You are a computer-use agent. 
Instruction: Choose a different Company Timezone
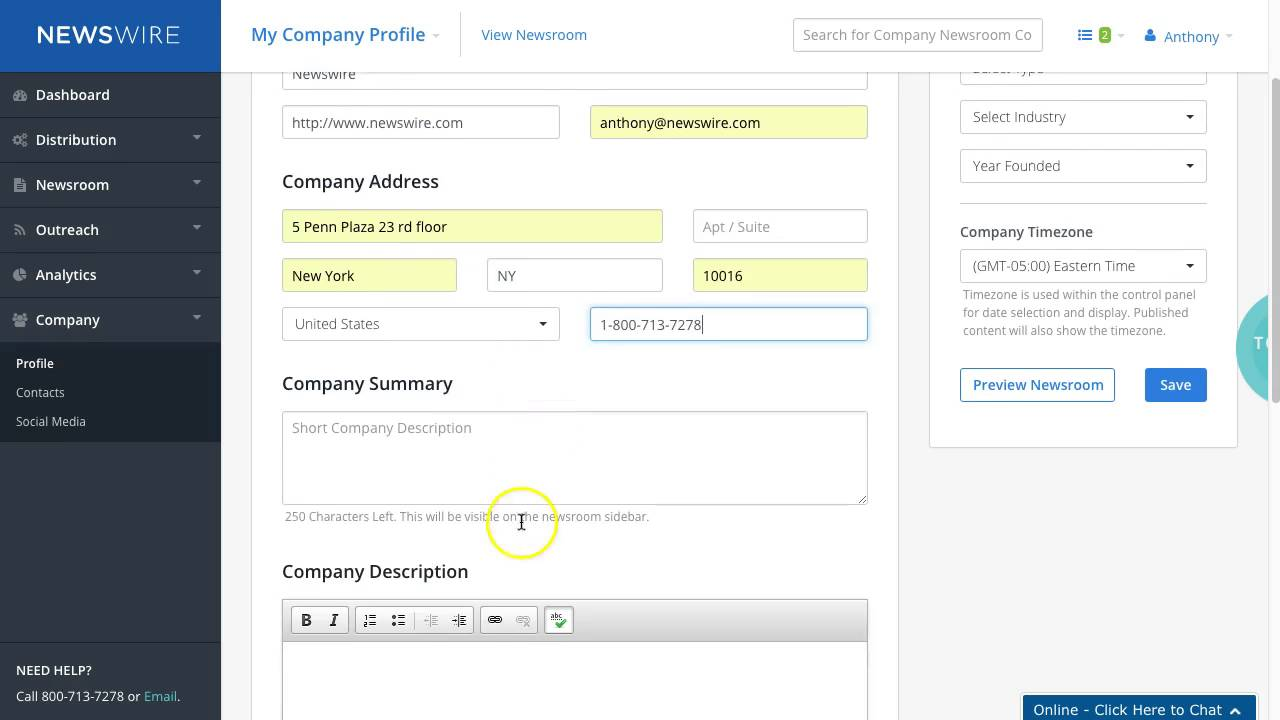1083,266
